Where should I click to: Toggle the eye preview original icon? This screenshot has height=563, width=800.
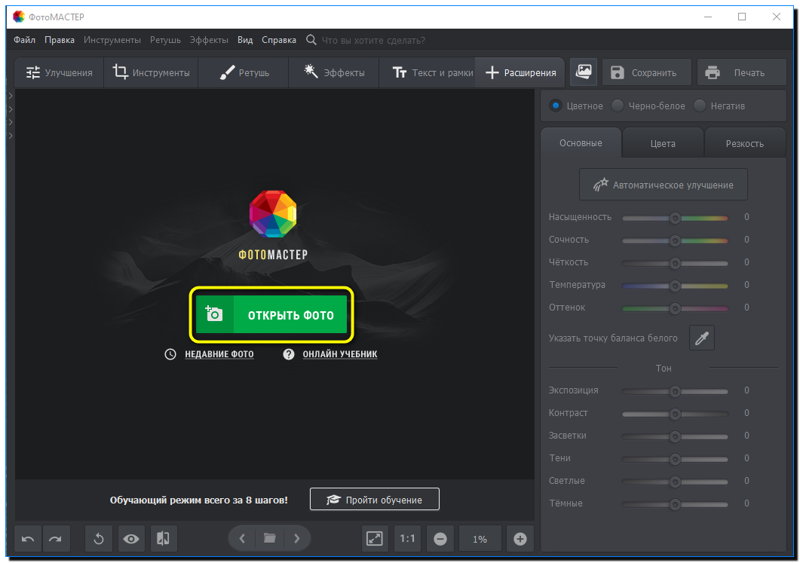point(131,538)
